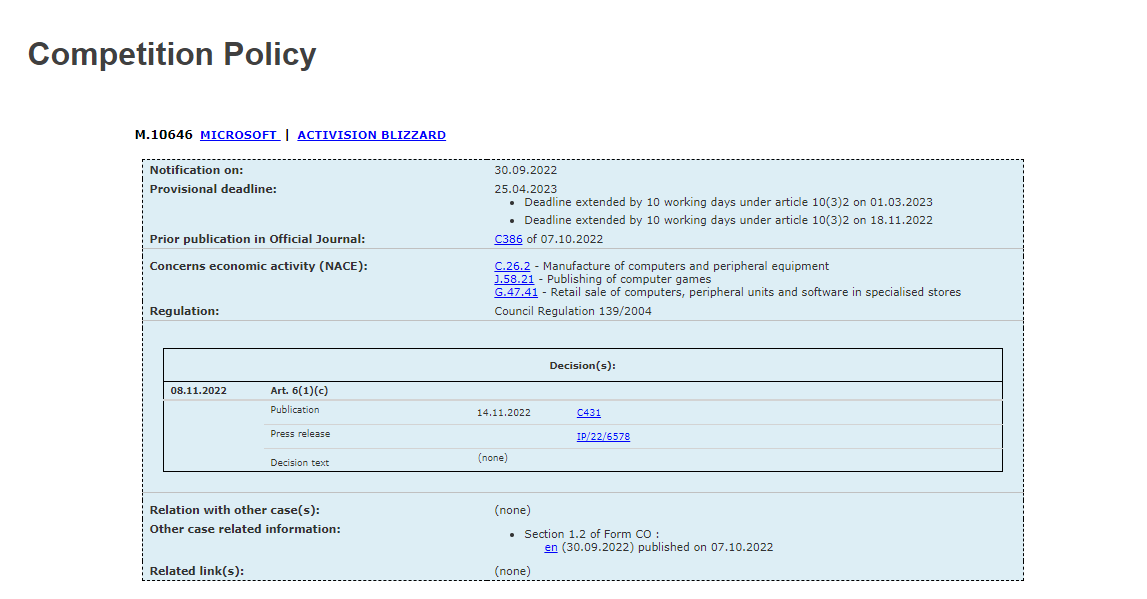The image size is (1147, 599).
Task: Click the Decision(s) table header
Action: coord(582,366)
